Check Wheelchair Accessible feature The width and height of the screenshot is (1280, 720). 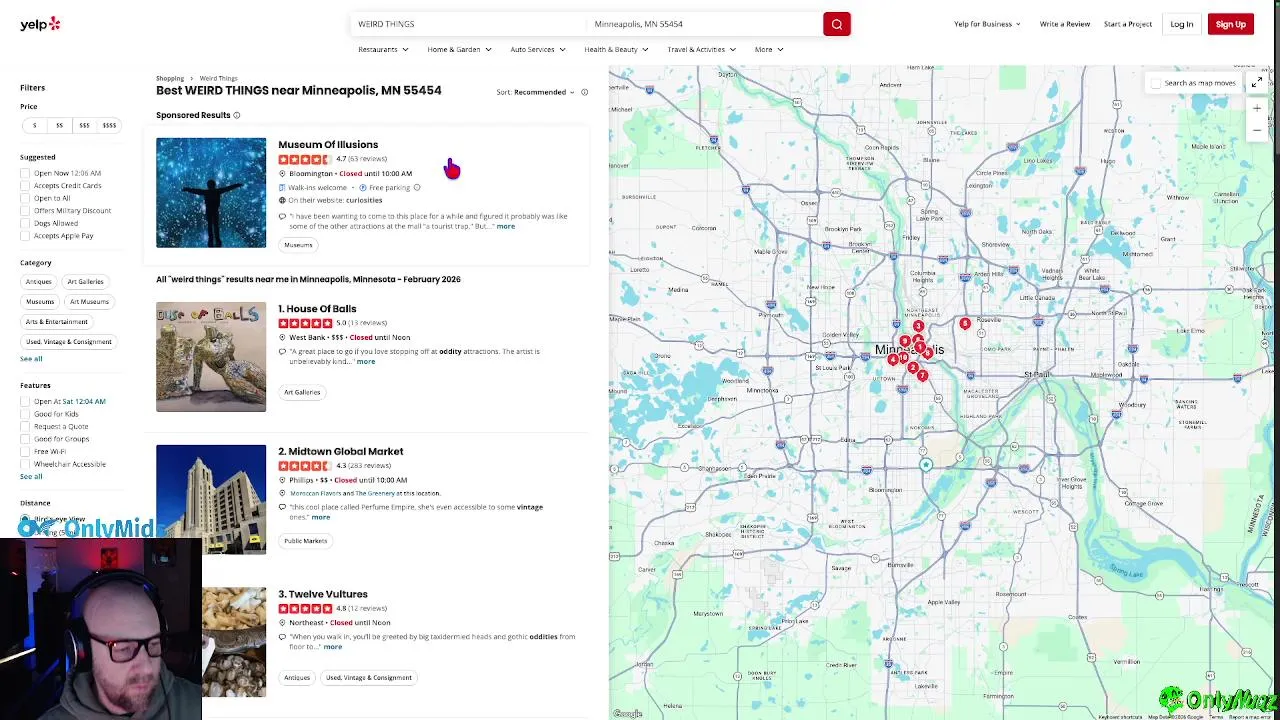(x=25, y=464)
